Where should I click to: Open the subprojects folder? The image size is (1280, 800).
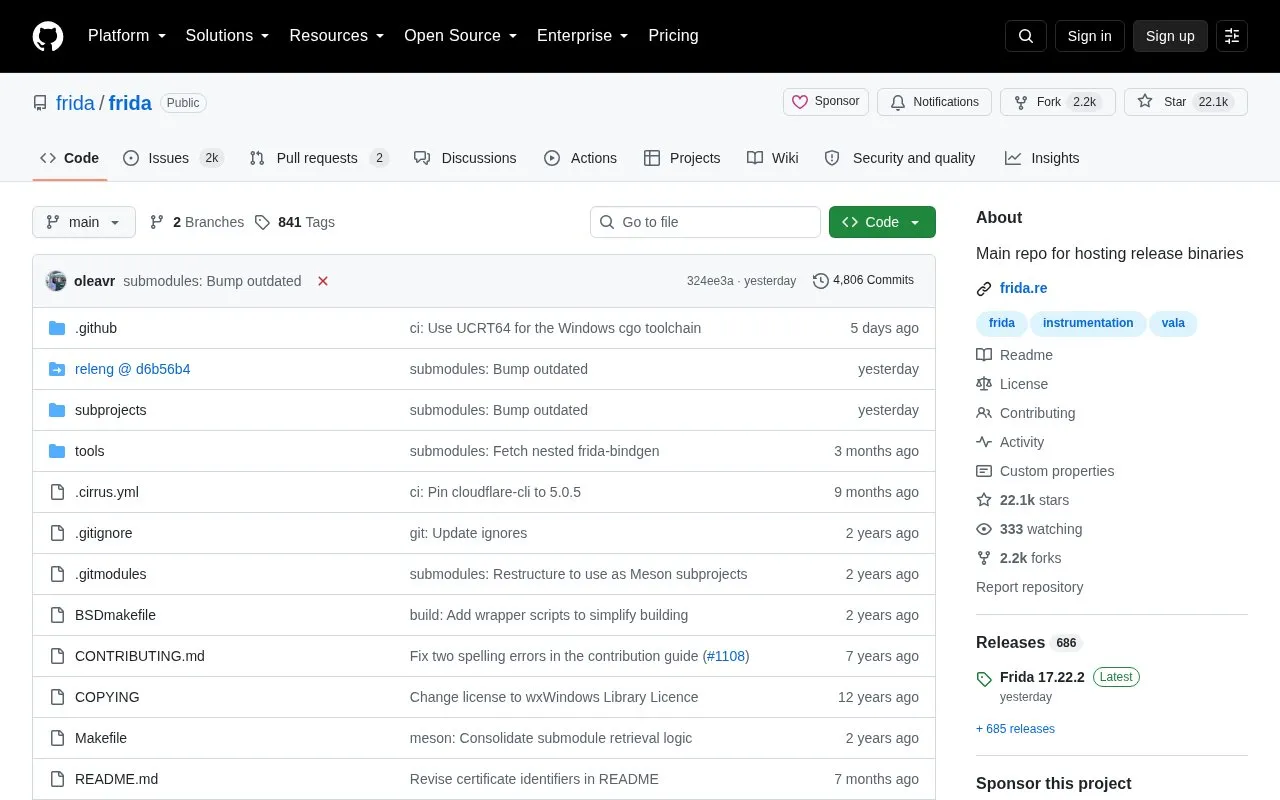click(111, 410)
